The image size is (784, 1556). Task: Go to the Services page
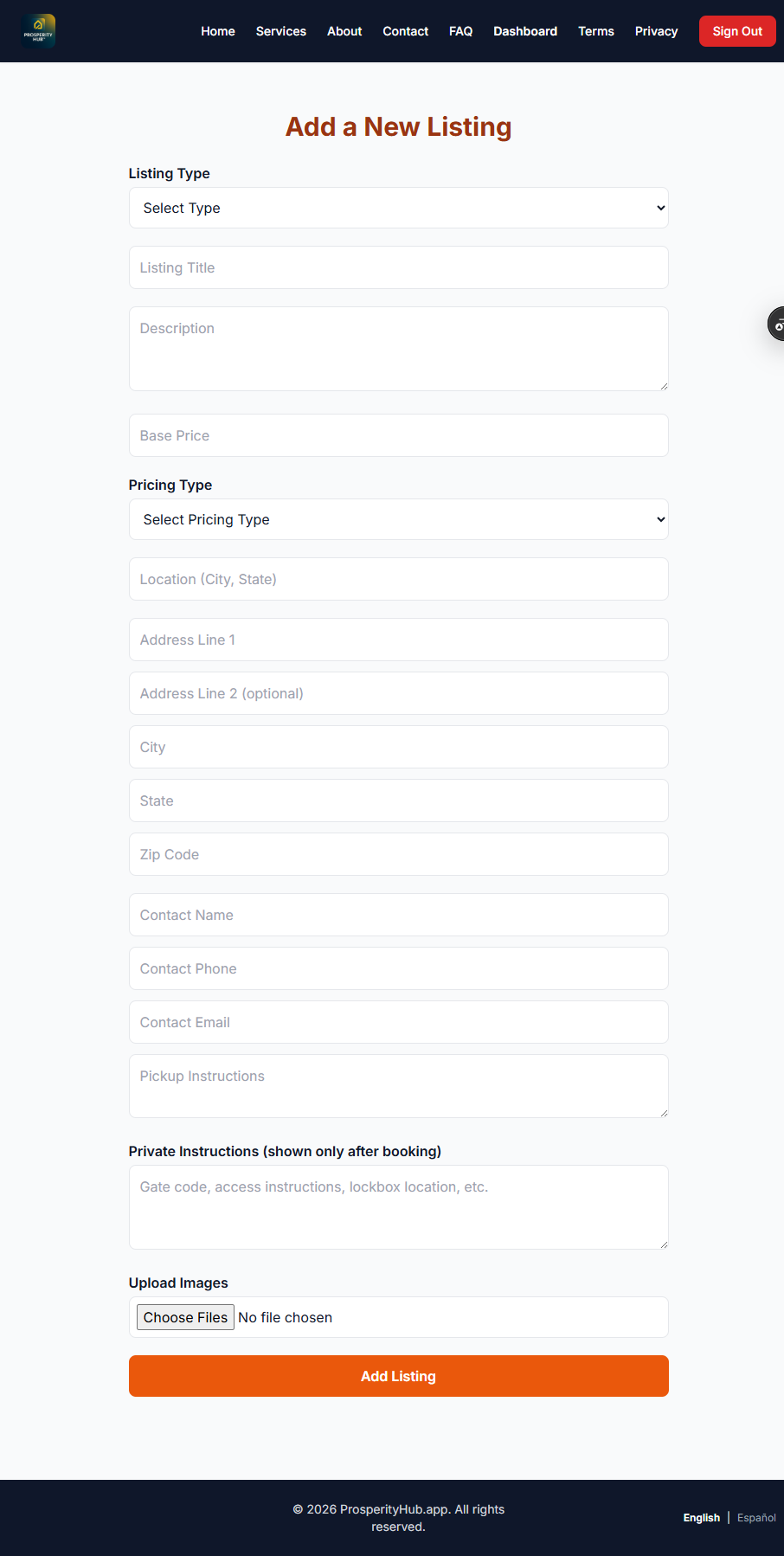[280, 31]
